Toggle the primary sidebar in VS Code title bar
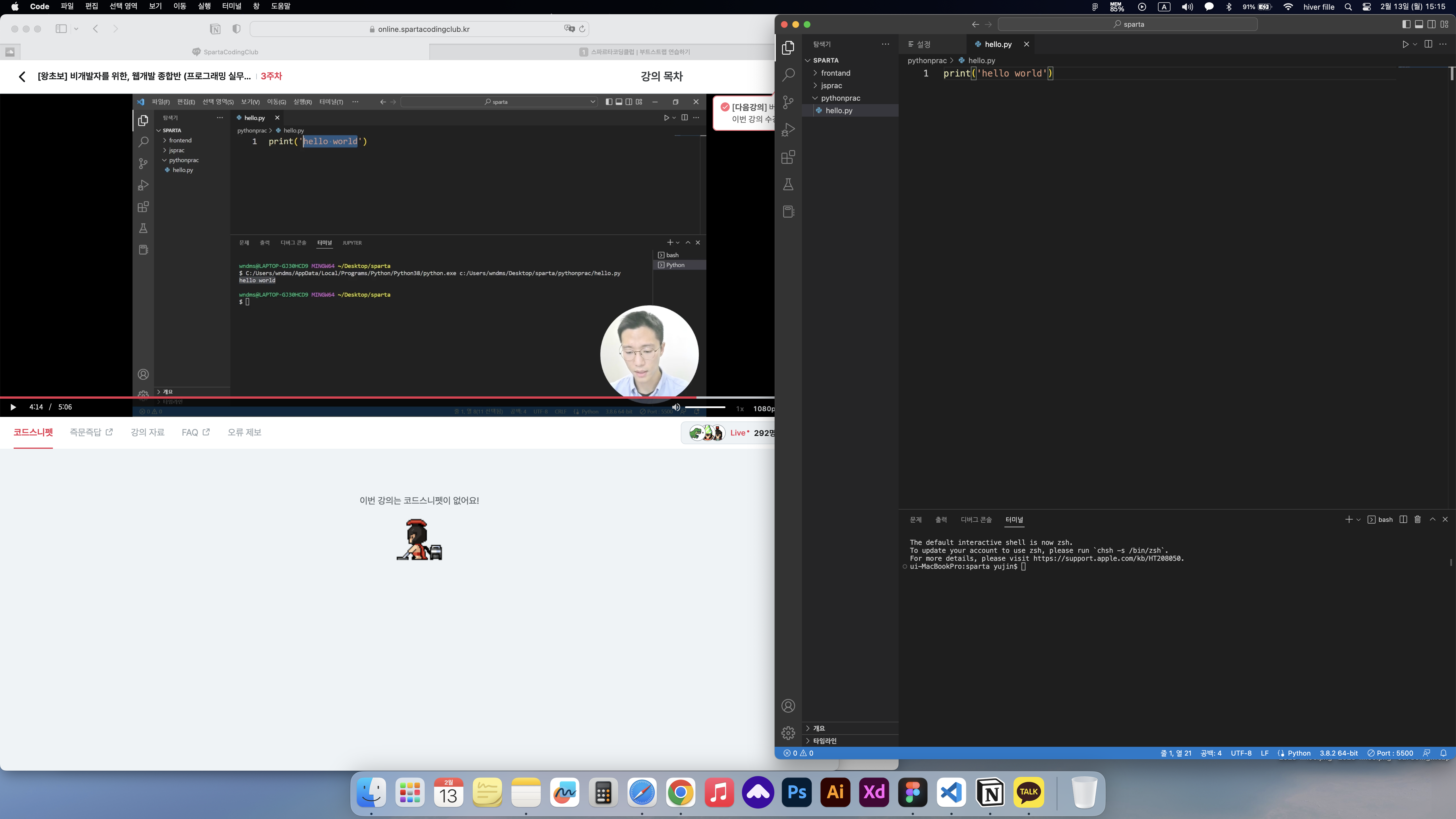Viewport: 1456px width, 819px height. coord(1406,24)
